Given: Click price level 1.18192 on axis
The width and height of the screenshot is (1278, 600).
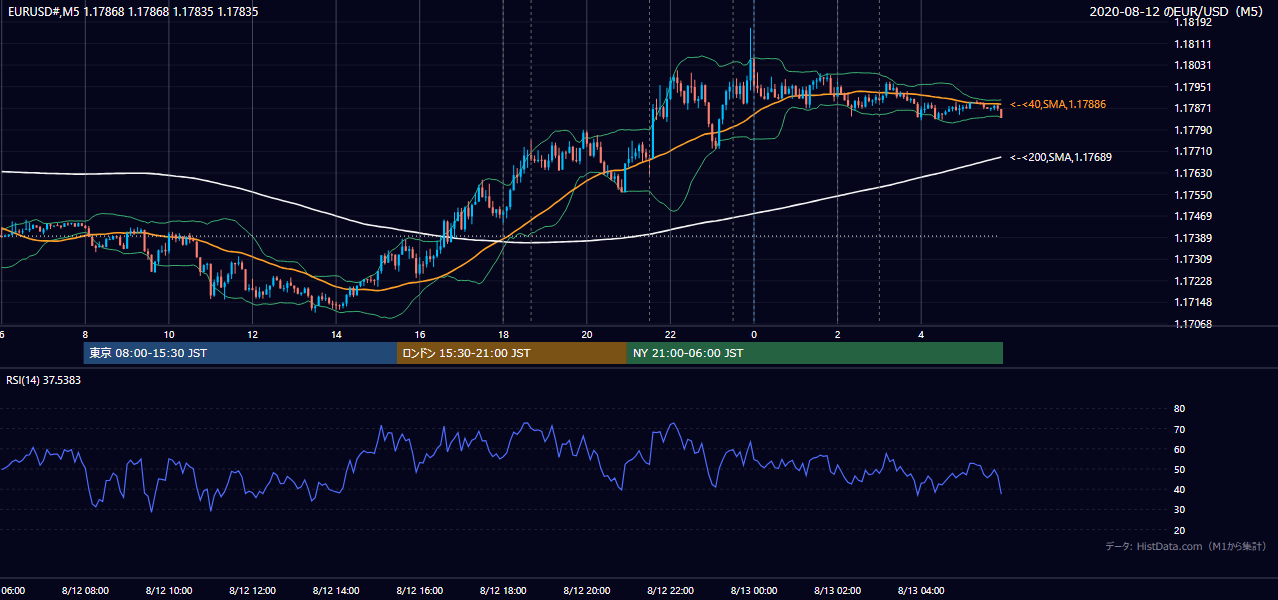Looking at the screenshot, I should click(1193, 22).
